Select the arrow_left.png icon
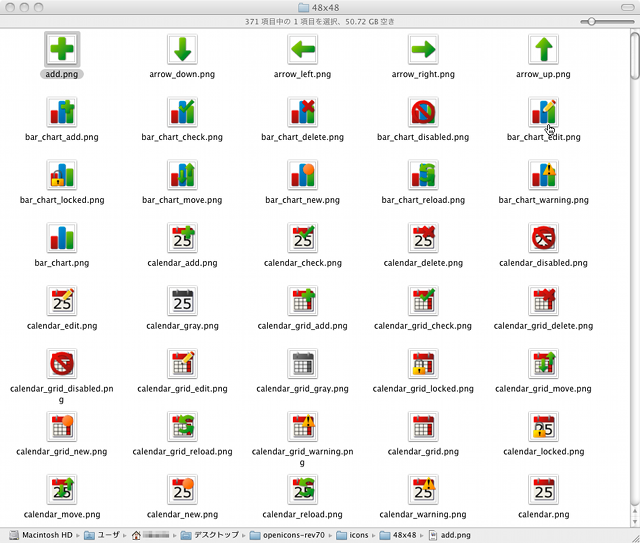 302,49
